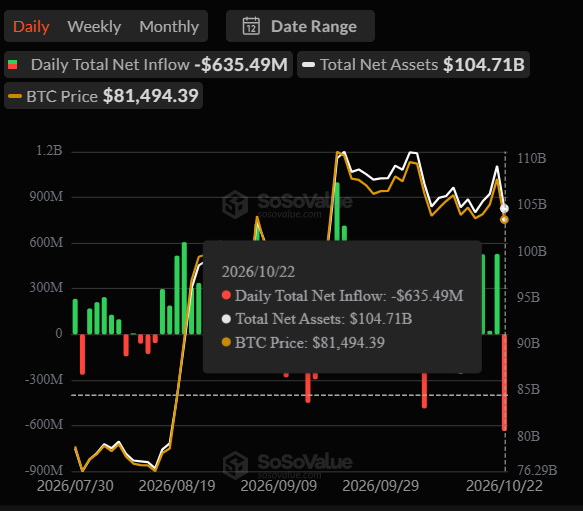
Task: Click the 80B right axis label
Action: coord(528,436)
